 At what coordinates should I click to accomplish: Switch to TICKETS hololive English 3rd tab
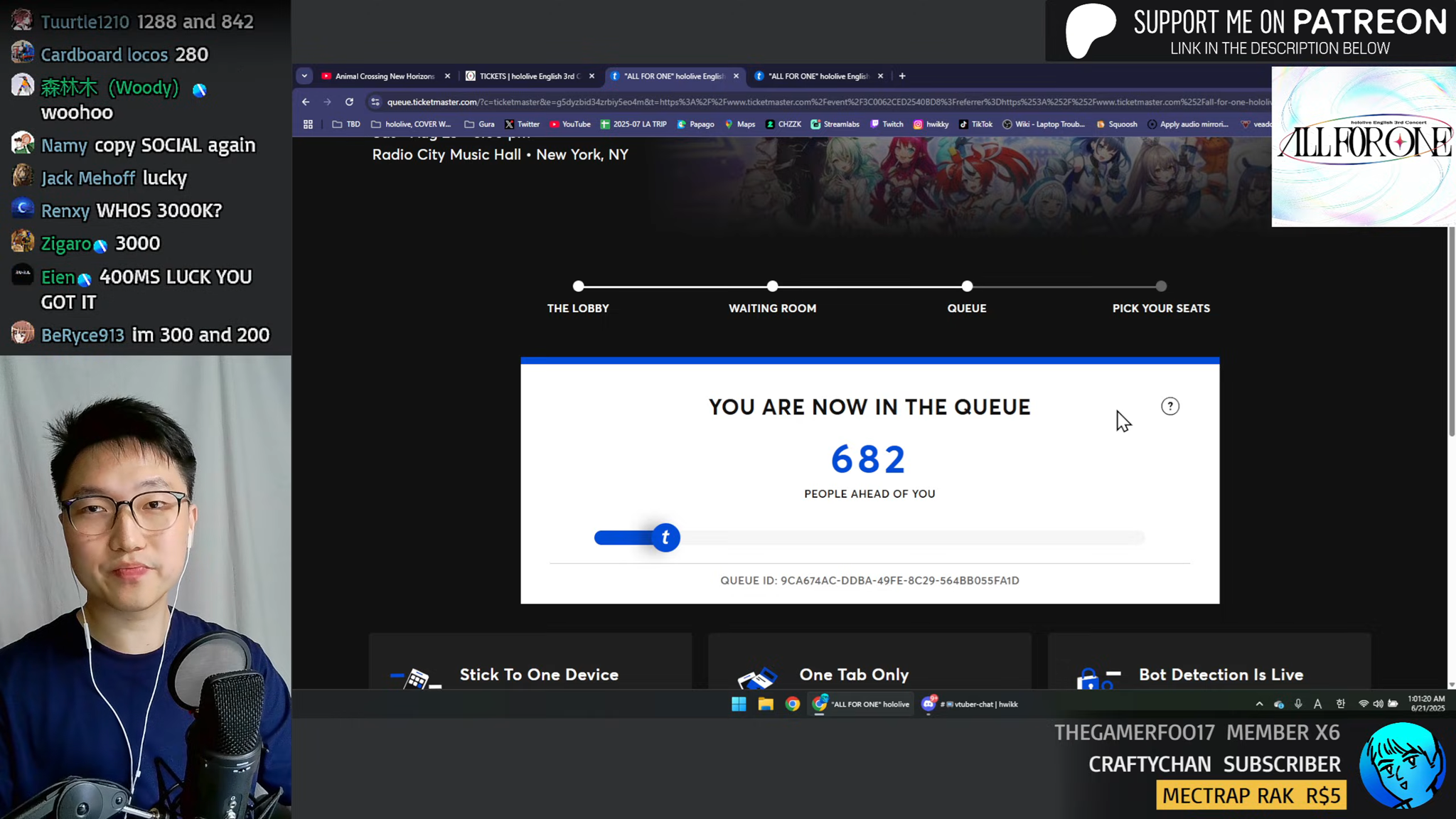(x=530, y=76)
